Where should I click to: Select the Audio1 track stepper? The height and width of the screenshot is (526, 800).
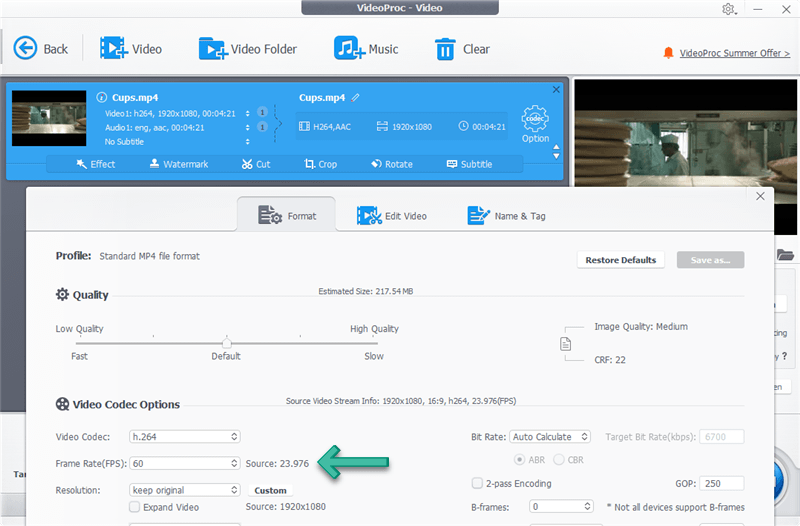pos(247,128)
